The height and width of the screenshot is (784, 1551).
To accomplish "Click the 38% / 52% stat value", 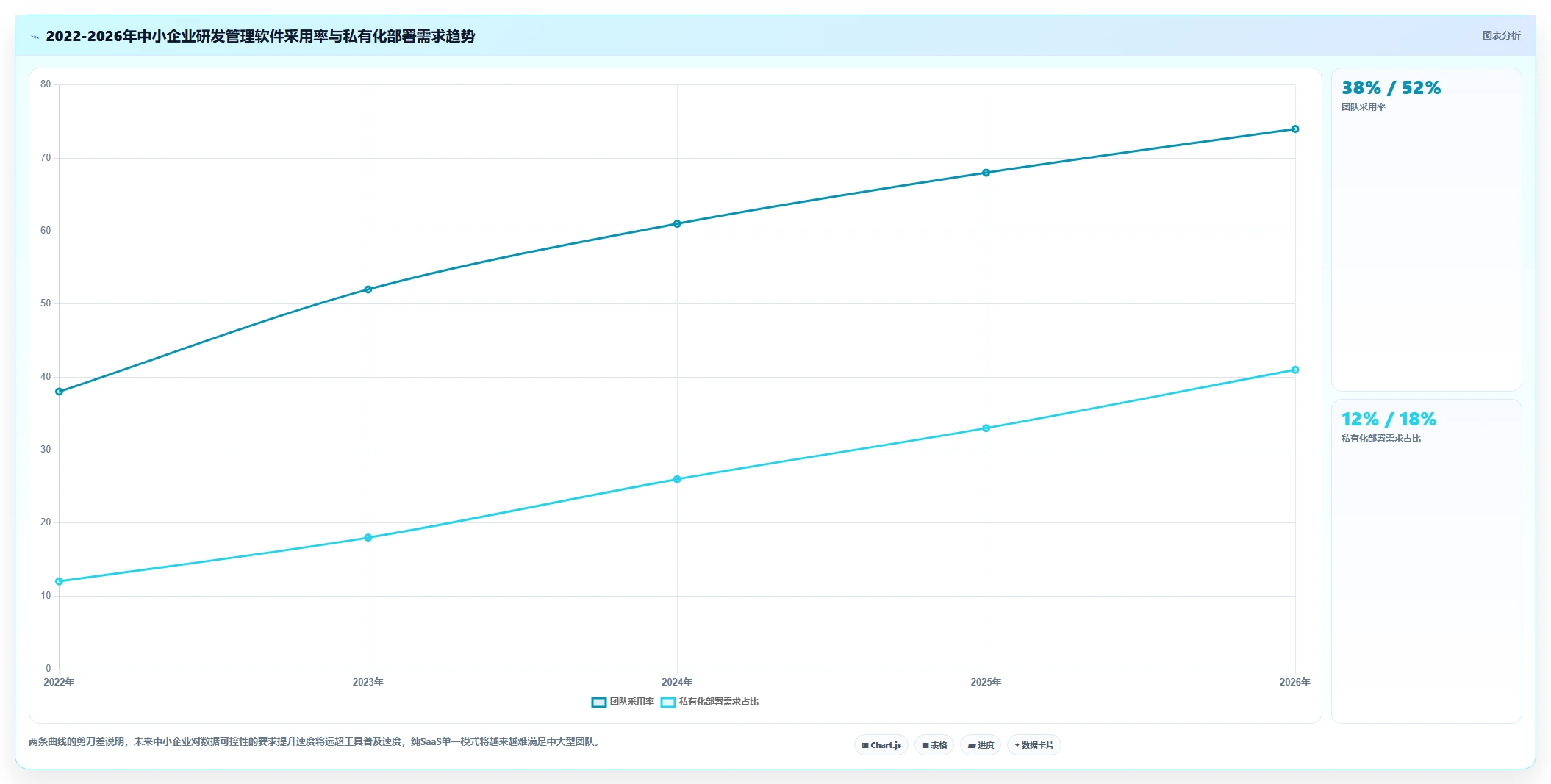I will [x=1391, y=88].
